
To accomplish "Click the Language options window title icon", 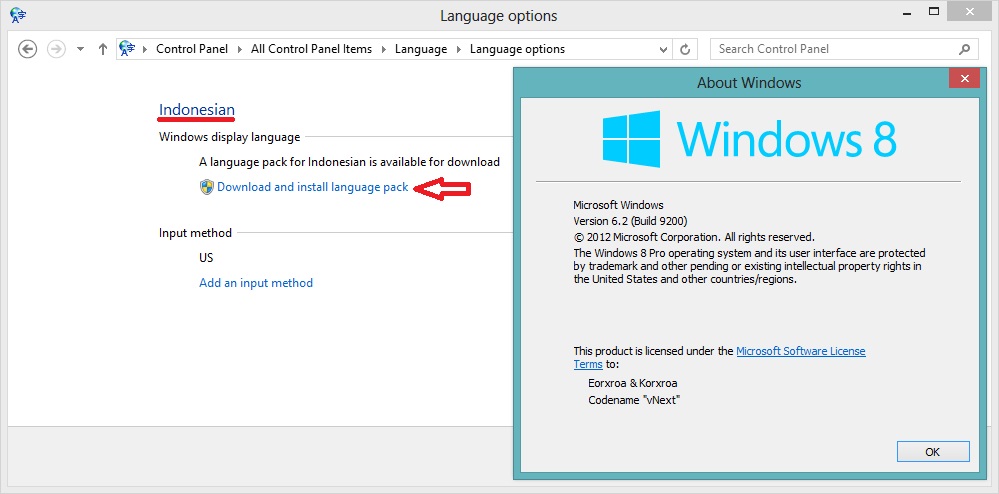I will point(18,14).
